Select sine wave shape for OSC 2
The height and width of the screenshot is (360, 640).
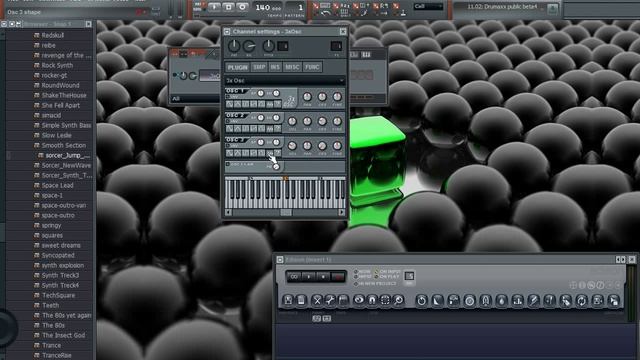(x=229, y=129)
